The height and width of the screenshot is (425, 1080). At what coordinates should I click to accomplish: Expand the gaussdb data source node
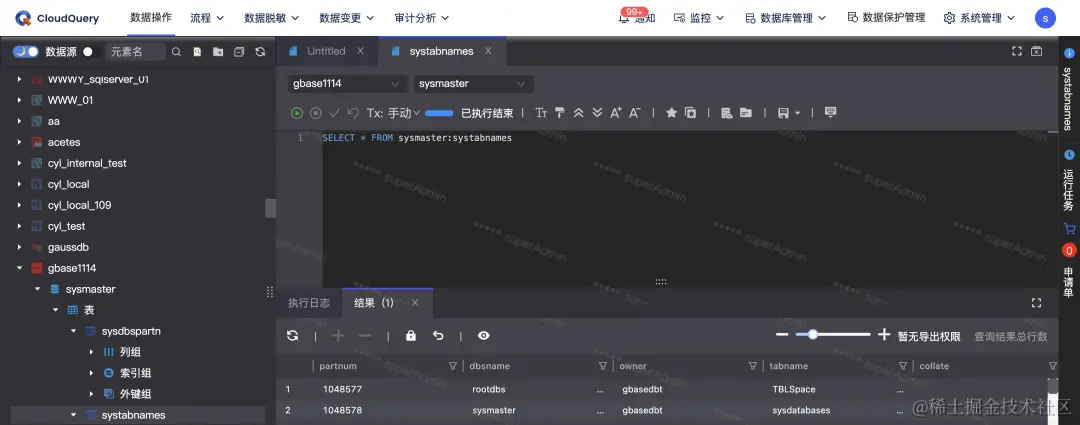click(19, 247)
